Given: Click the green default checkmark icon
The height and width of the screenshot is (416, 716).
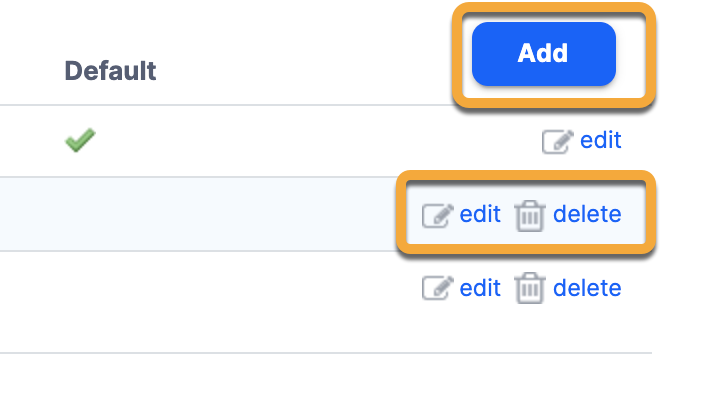Looking at the screenshot, I should 80,142.
